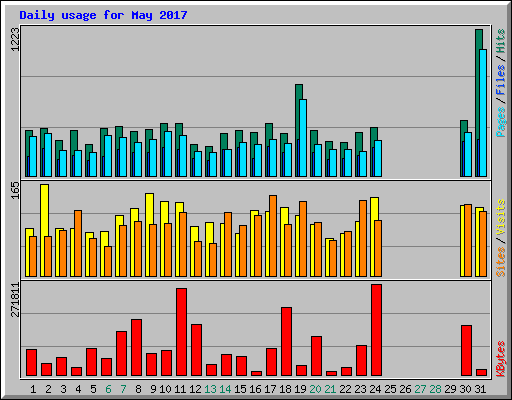The width and height of the screenshot is (512, 400).
Task: Click the yellow "Visits" legend label
Action: (501, 217)
